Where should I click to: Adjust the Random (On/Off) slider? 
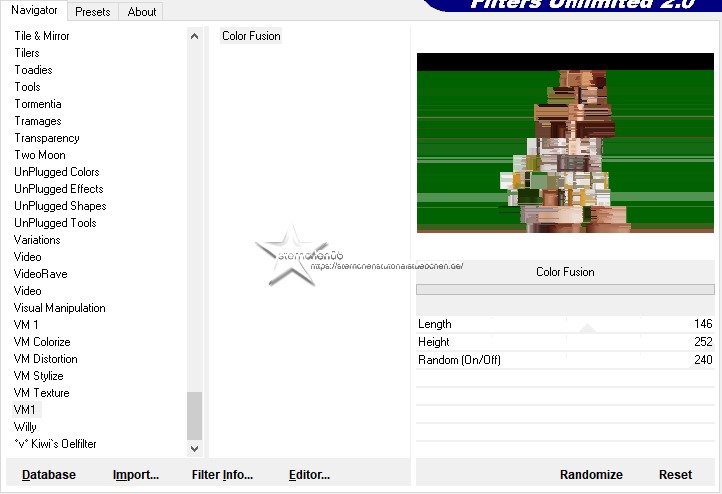pos(565,360)
